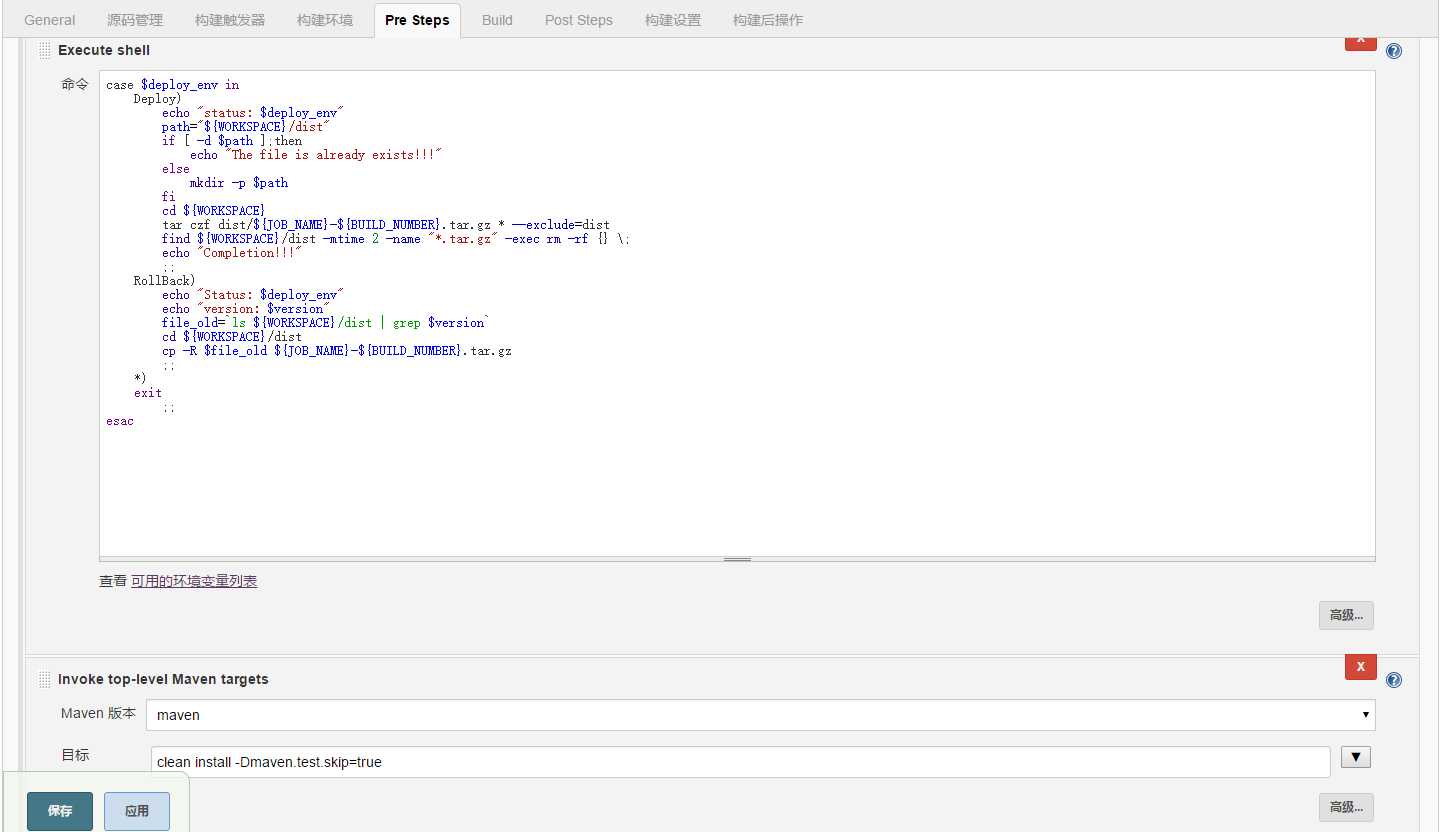Screen dimensions: 1443x832
Task: Click inside the shell command textarea
Action: point(737,313)
